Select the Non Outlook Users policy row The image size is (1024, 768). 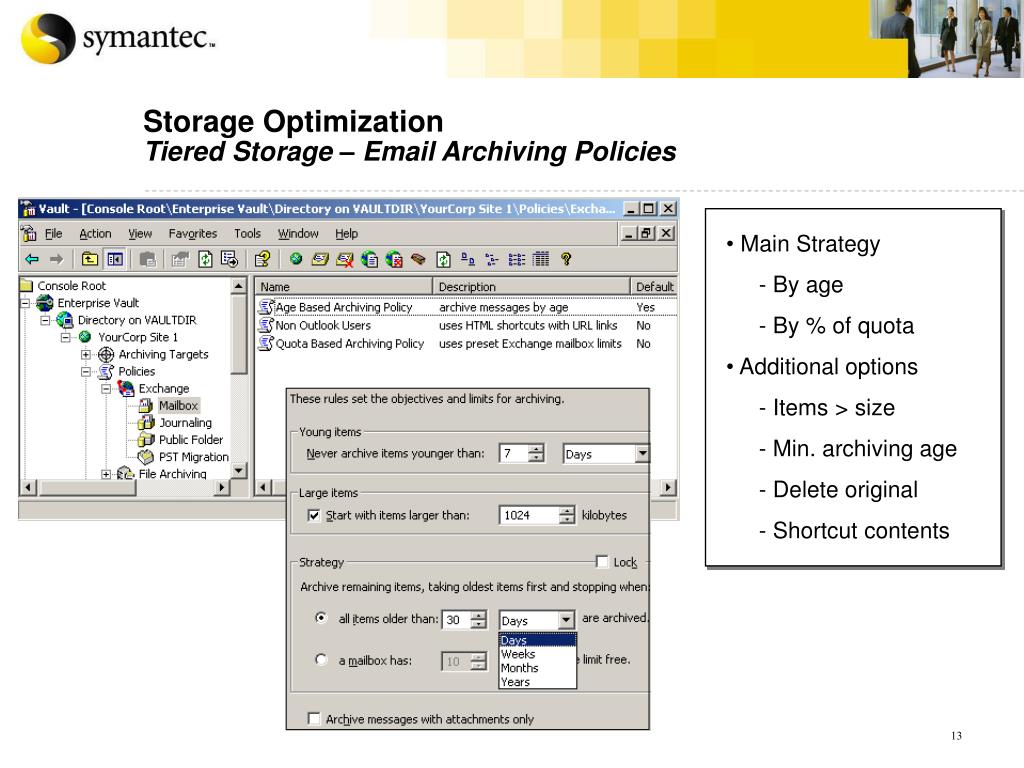point(466,325)
